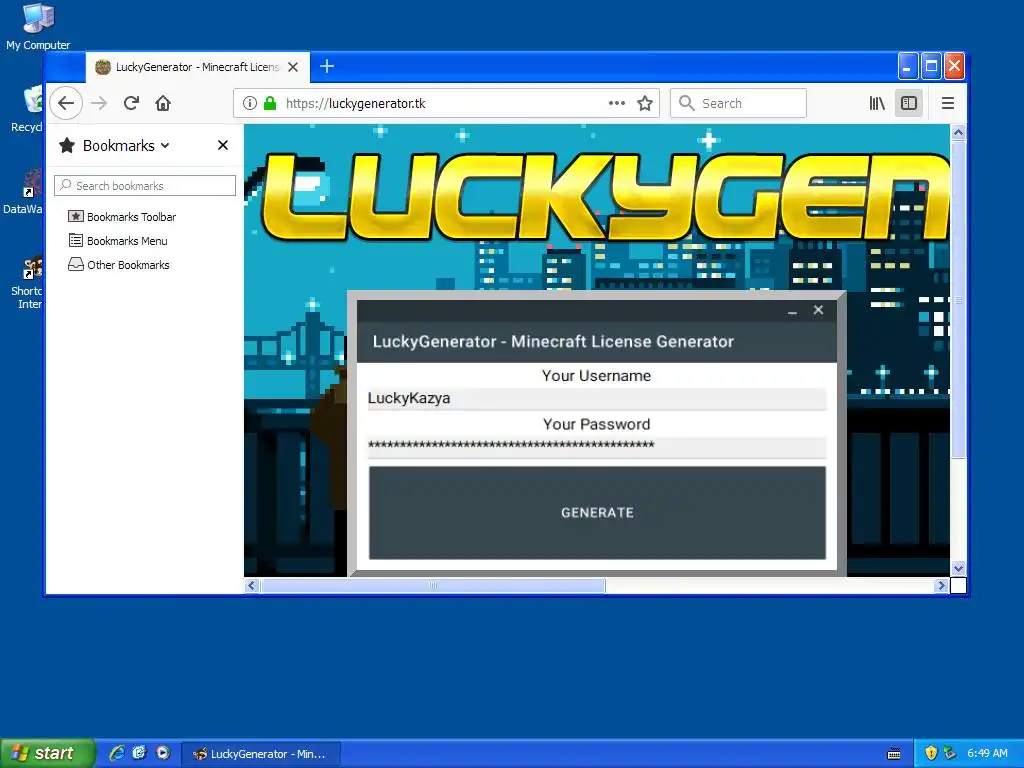This screenshot has height=768, width=1024.
Task: Open a new browser tab
Action: pos(327,66)
